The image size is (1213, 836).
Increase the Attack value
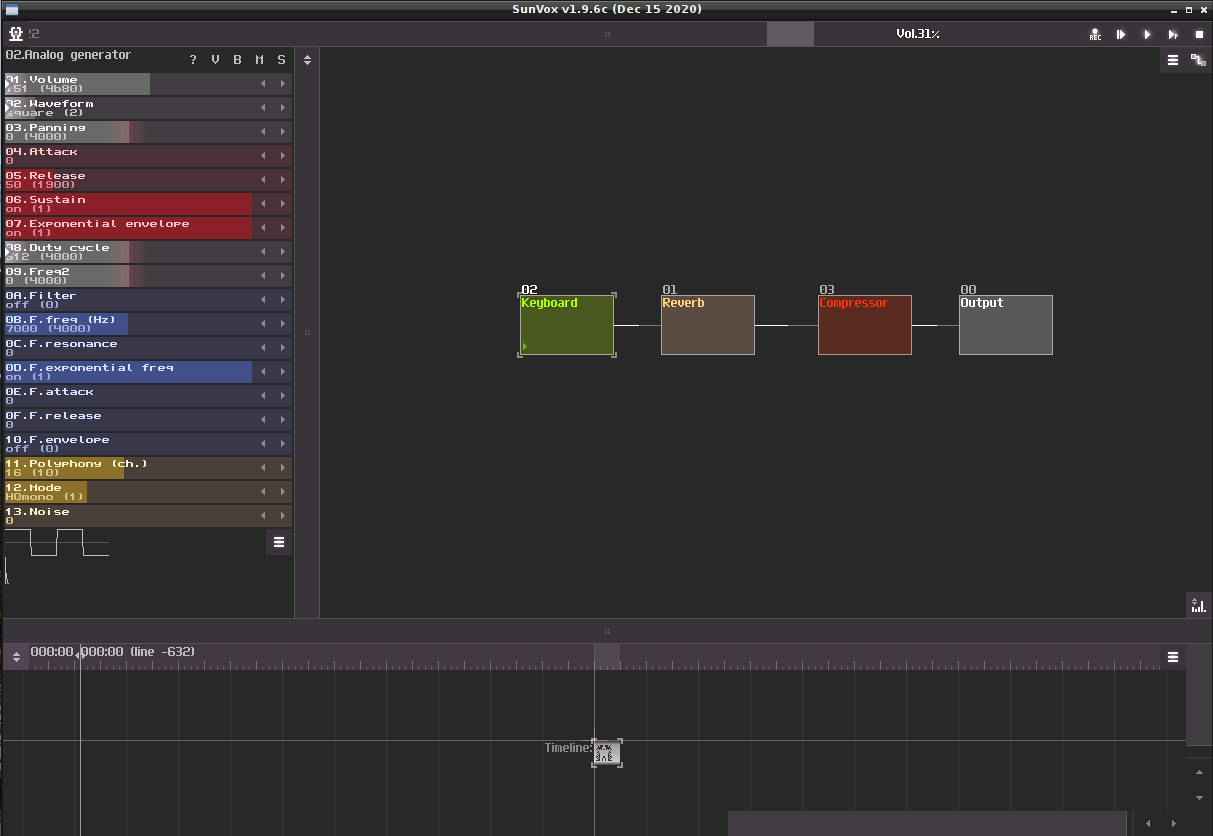coord(283,156)
